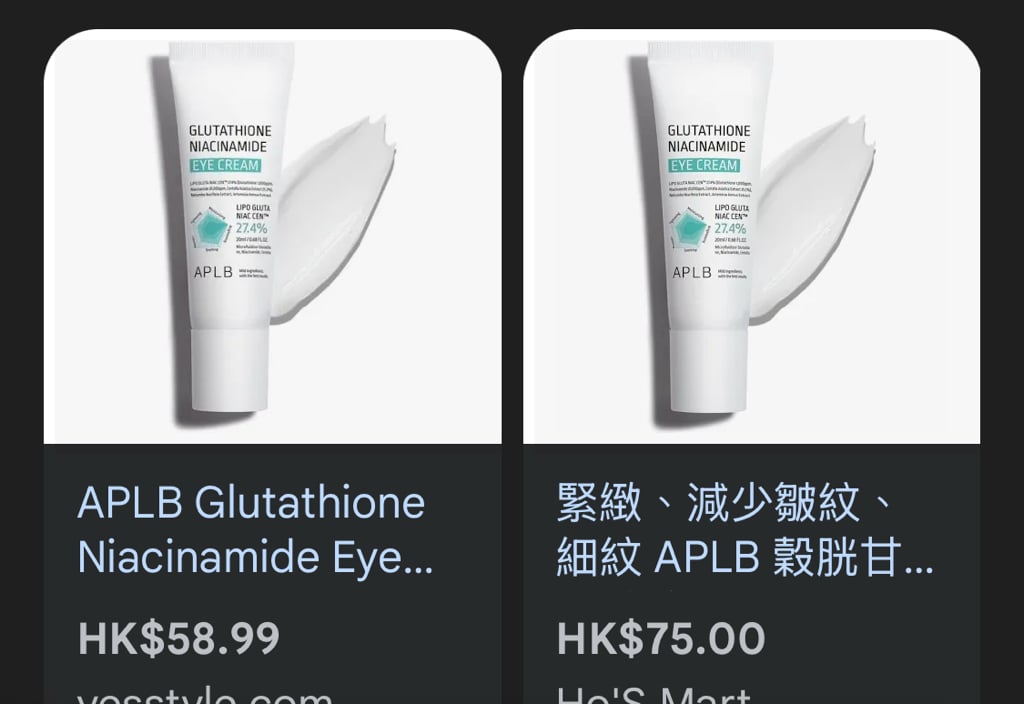Image resolution: width=1024 pixels, height=704 pixels.
Task: Click the teal EYE CREAM badge on right tube
Action: (x=704, y=165)
